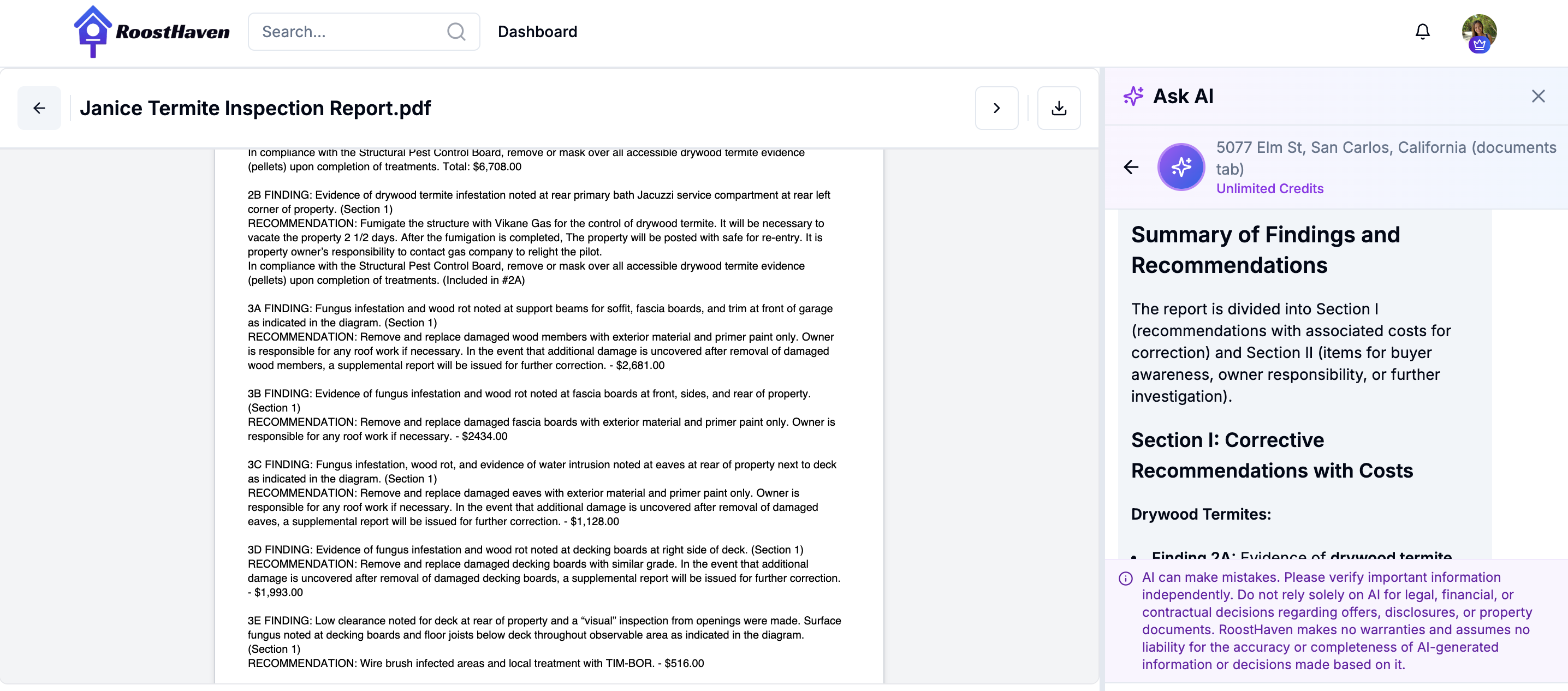Click the RoostHaven birdhouse logo
Image resolution: width=1568 pixels, height=691 pixels.
152,32
